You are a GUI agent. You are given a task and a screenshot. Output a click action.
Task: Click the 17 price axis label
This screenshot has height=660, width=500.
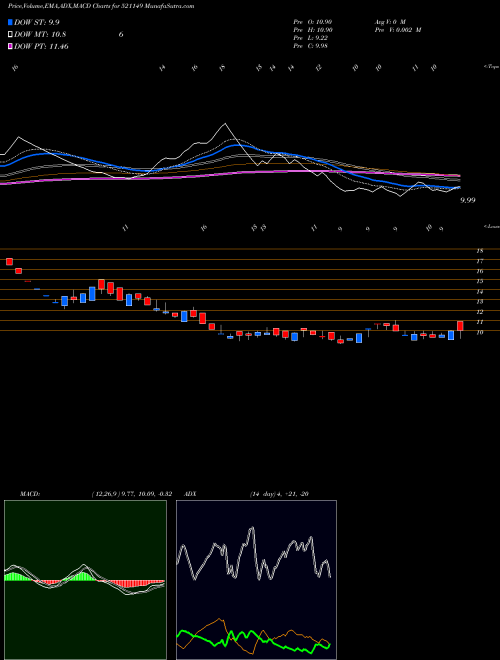click(x=479, y=261)
